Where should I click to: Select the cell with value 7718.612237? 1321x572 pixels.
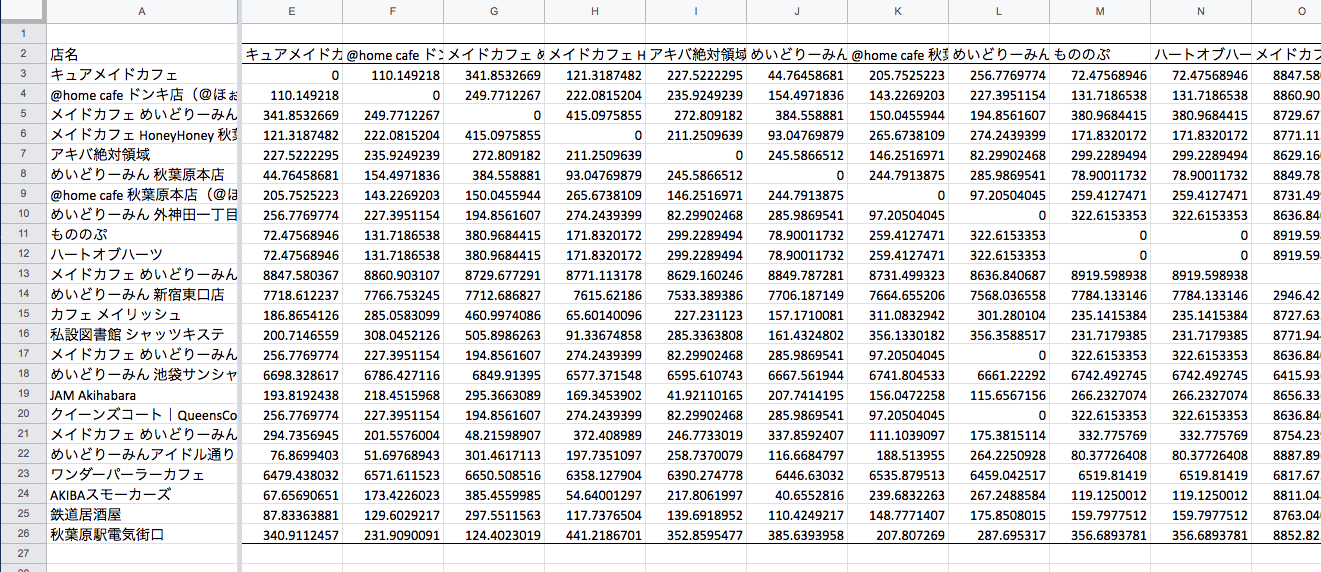pyautogui.click(x=291, y=294)
